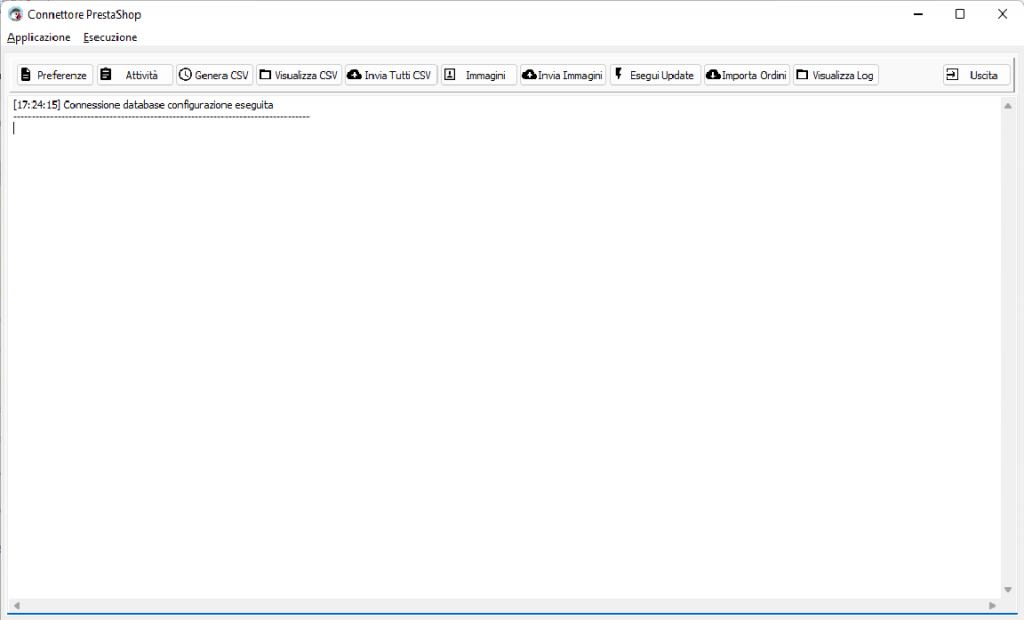The image size is (1024, 620).
Task: Open Preferenze button label
Action: click(x=61, y=75)
